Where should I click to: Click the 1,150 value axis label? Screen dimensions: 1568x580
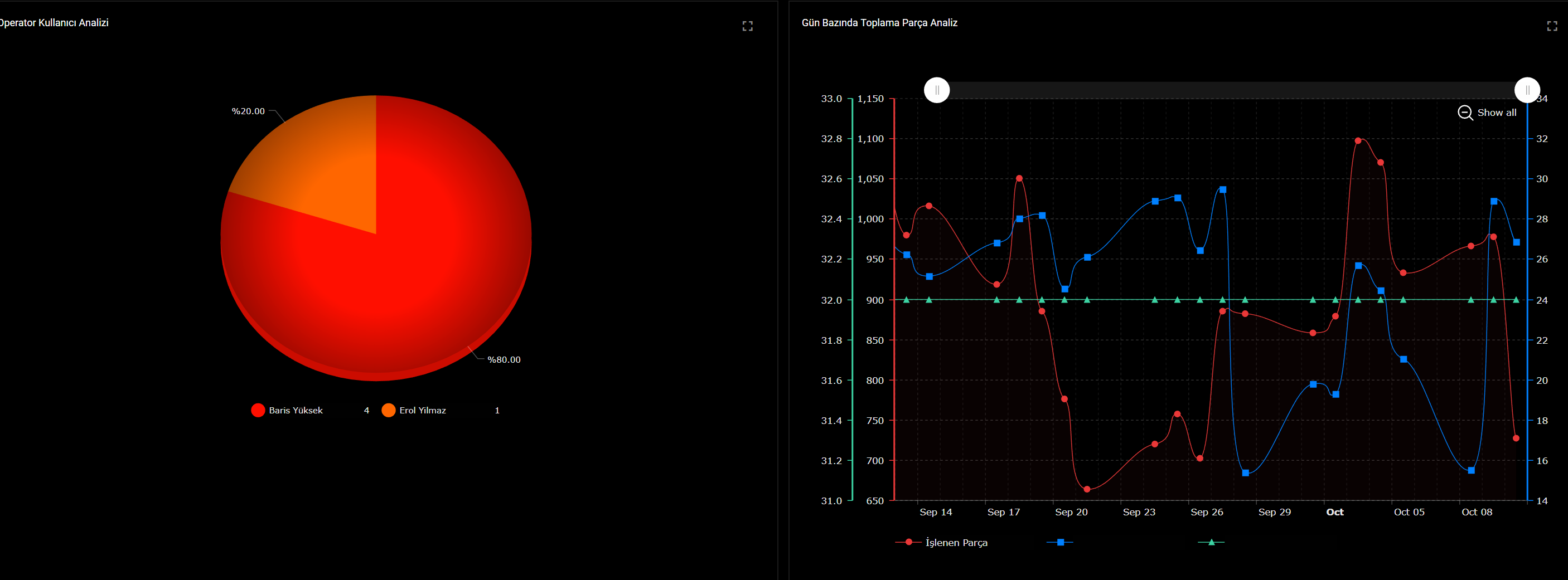click(x=870, y=99)
